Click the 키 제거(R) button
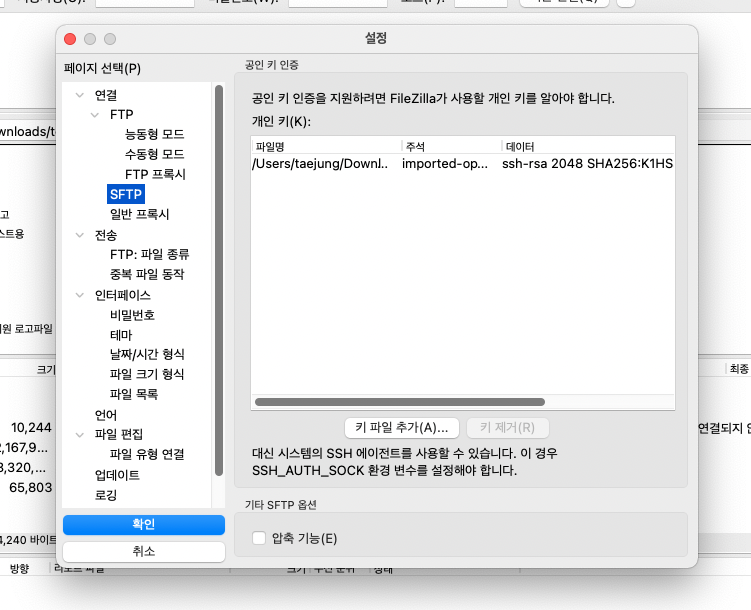Viewport: 751px width, 610px height. point(508,428)
